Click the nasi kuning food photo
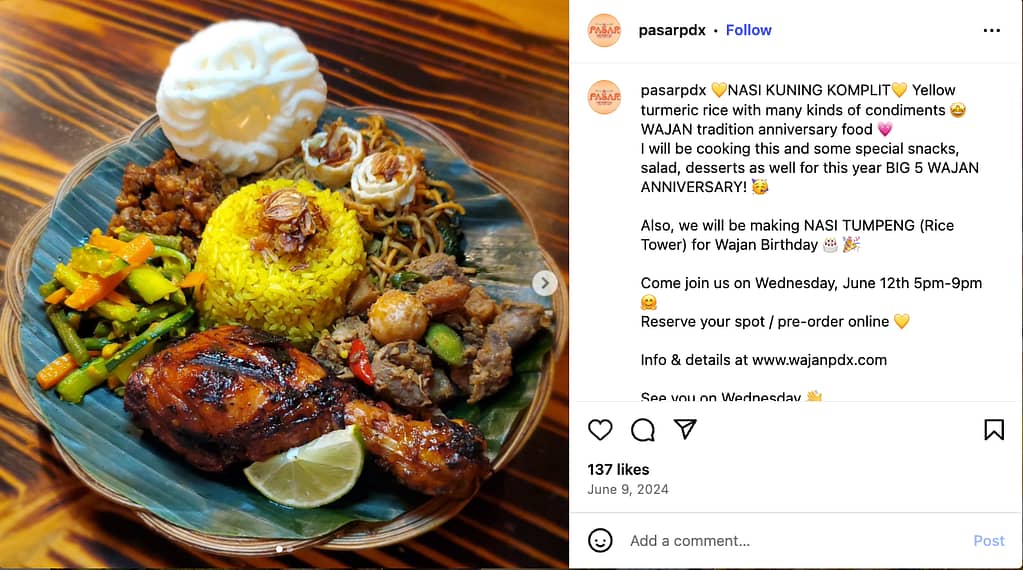The width and height of the screenshot is (1023, 570). coord(284,285)
